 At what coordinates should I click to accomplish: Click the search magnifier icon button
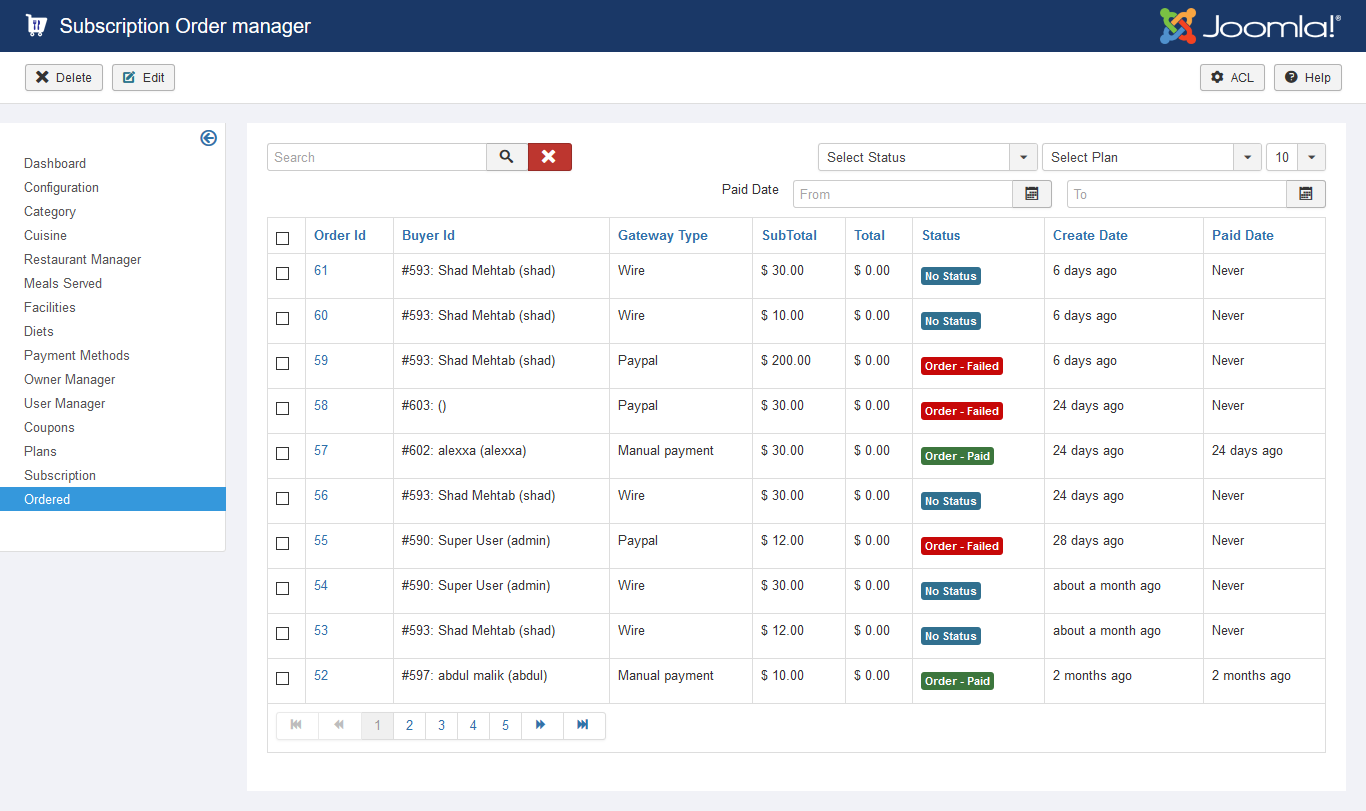[x=507, y=157]
